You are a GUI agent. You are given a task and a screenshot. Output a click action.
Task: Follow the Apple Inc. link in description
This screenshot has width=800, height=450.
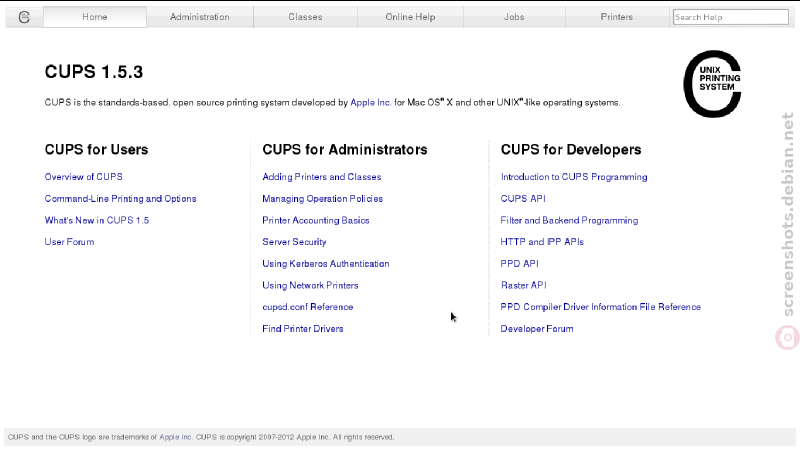coord(370,103)
